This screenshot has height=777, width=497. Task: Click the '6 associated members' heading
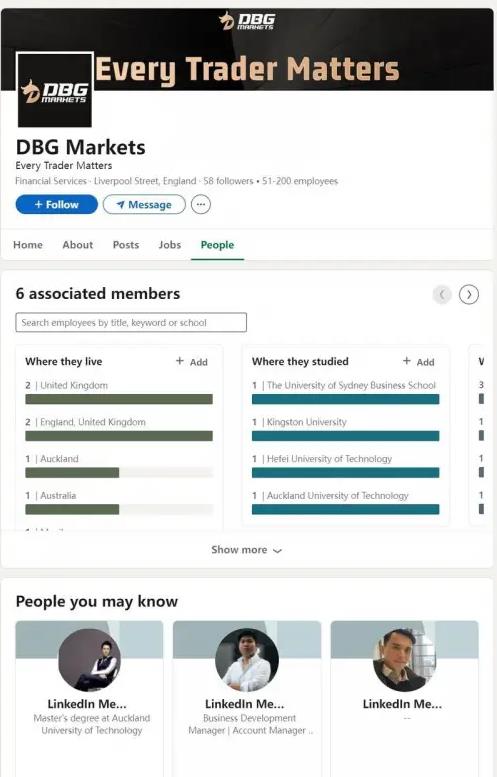tap(98, 293)
